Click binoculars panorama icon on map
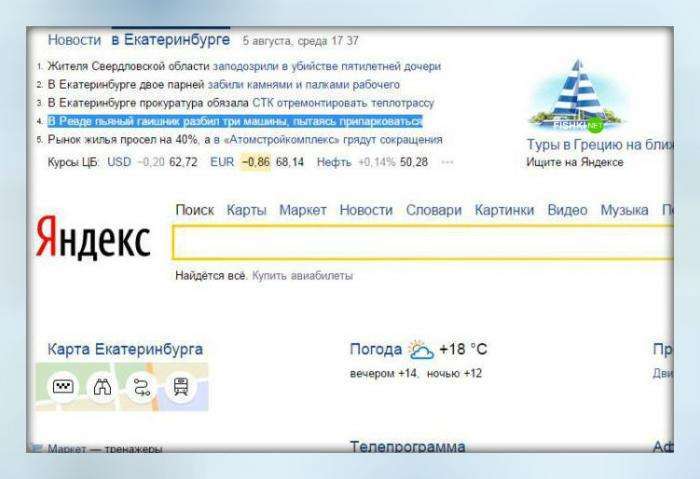 102,387
